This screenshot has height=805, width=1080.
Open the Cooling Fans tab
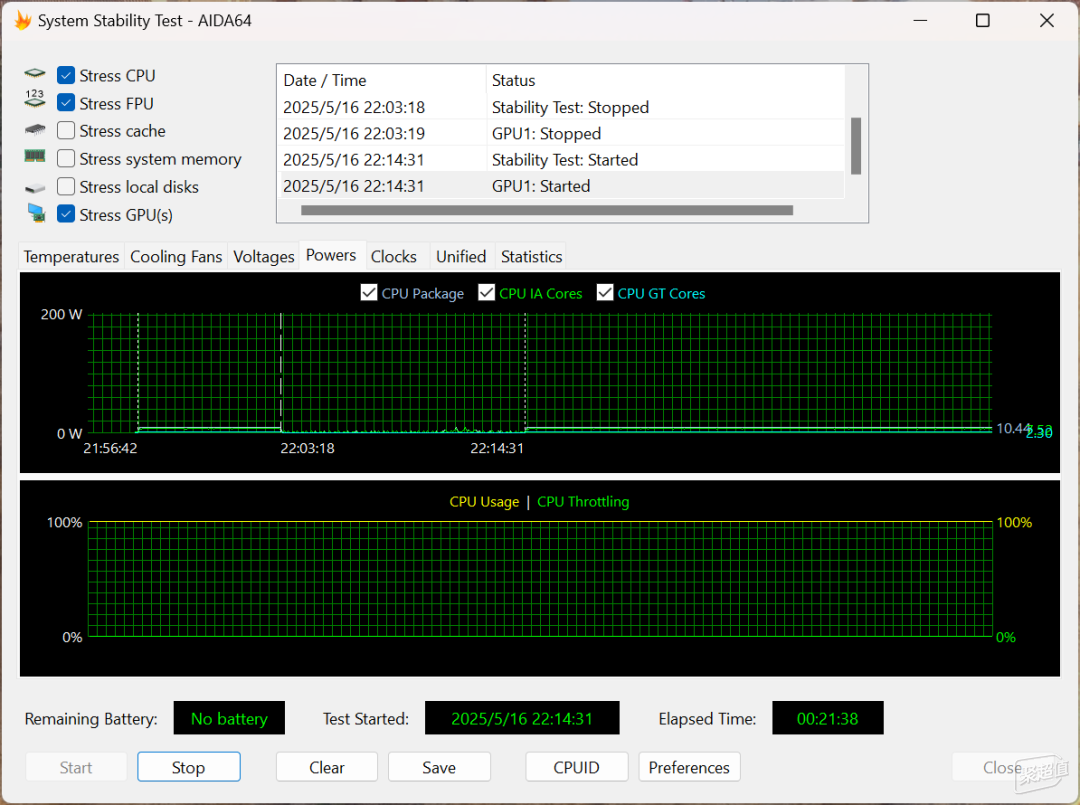pyautogui.click(x=176, y=257)
